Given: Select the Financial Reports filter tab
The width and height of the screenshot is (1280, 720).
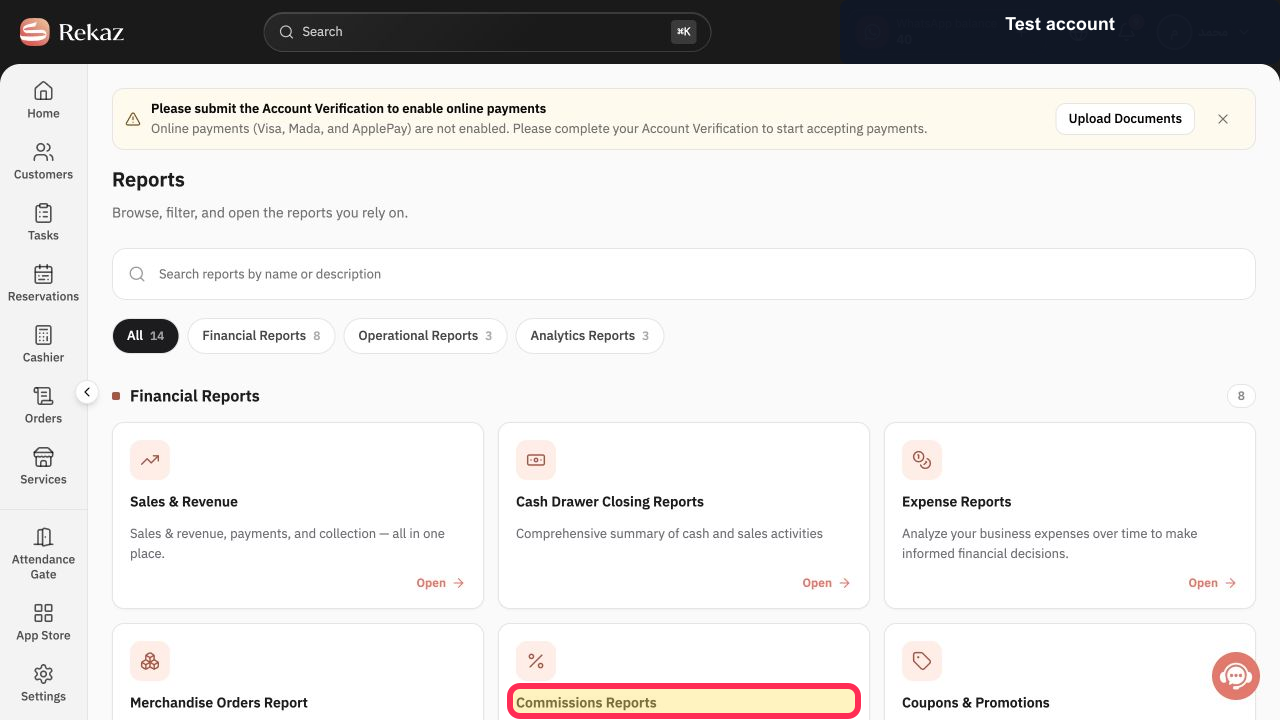Looking at the screenshot, I should pos(261,336).
